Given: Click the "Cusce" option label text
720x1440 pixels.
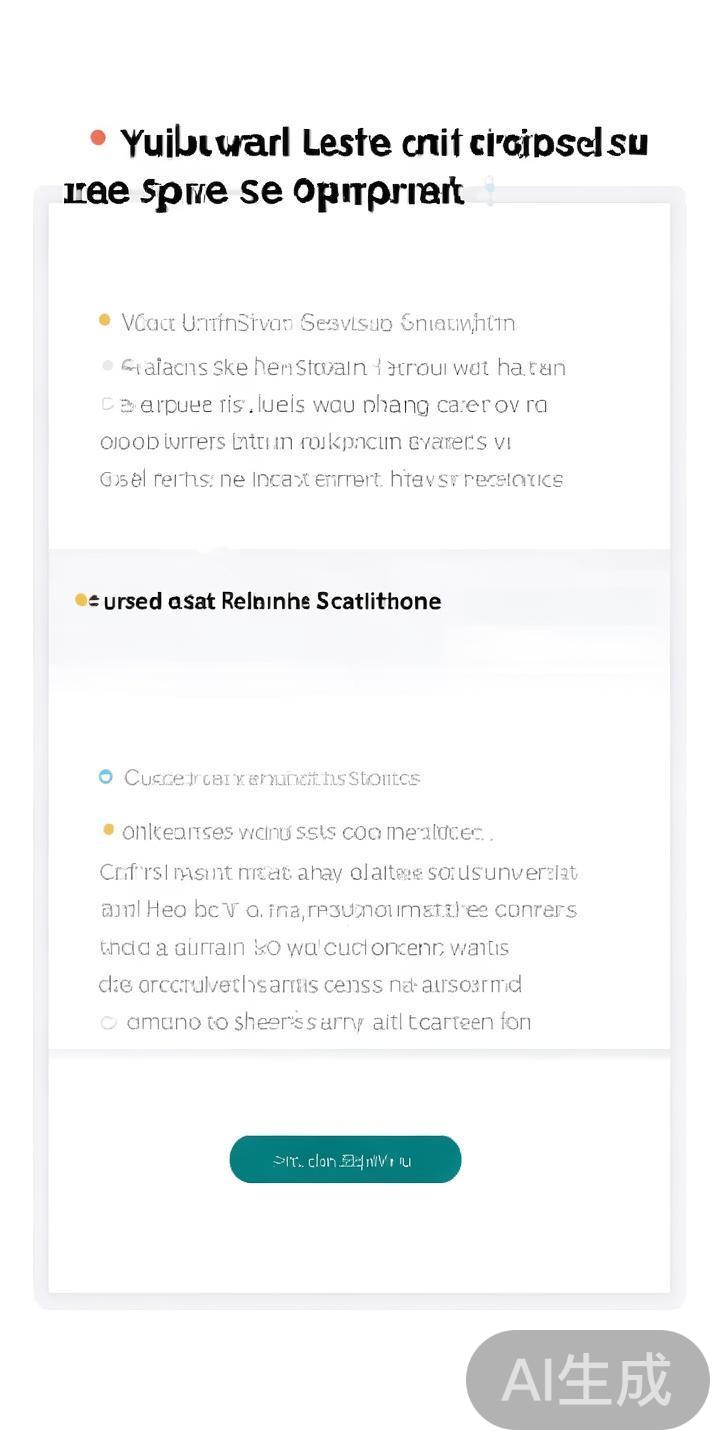Looking at the screenshot, I should click(x=271, y=778).
